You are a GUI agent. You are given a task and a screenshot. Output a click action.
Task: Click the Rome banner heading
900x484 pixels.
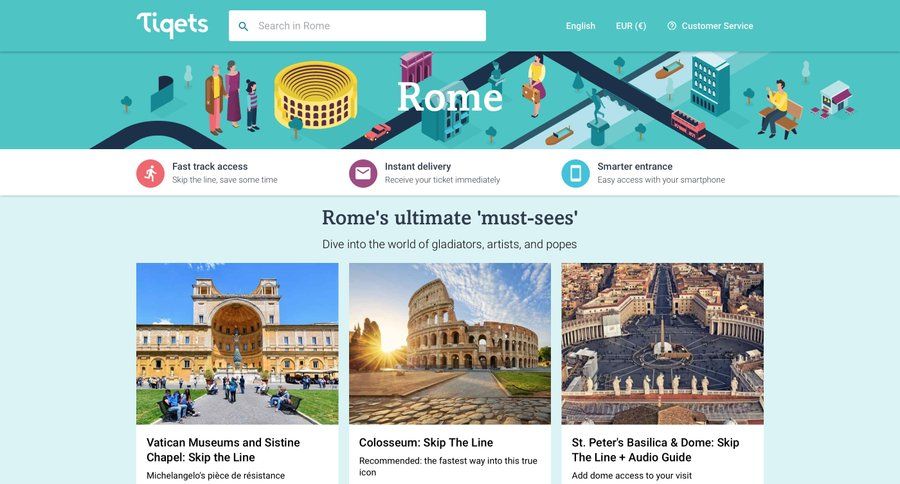click(450, 96)
